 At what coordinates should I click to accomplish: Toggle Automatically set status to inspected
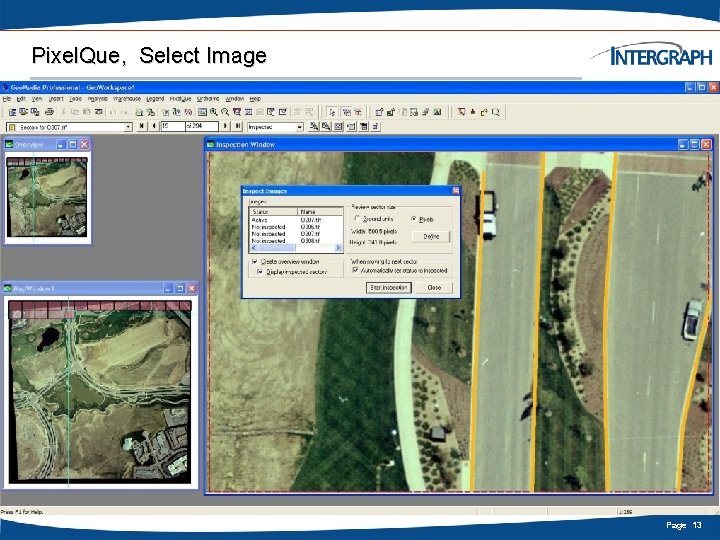(355, 270)
